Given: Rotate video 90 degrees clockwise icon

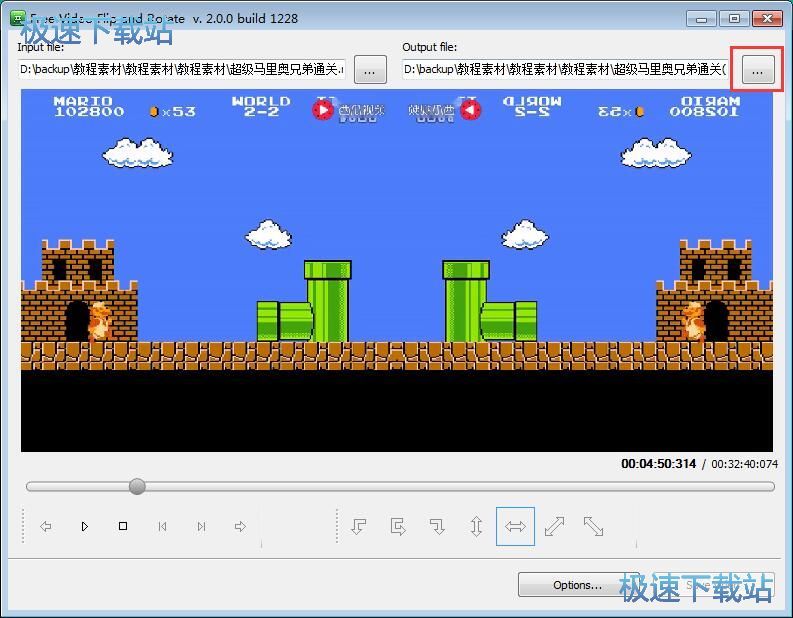Looking at the screenshot, I should coord(437,526).
